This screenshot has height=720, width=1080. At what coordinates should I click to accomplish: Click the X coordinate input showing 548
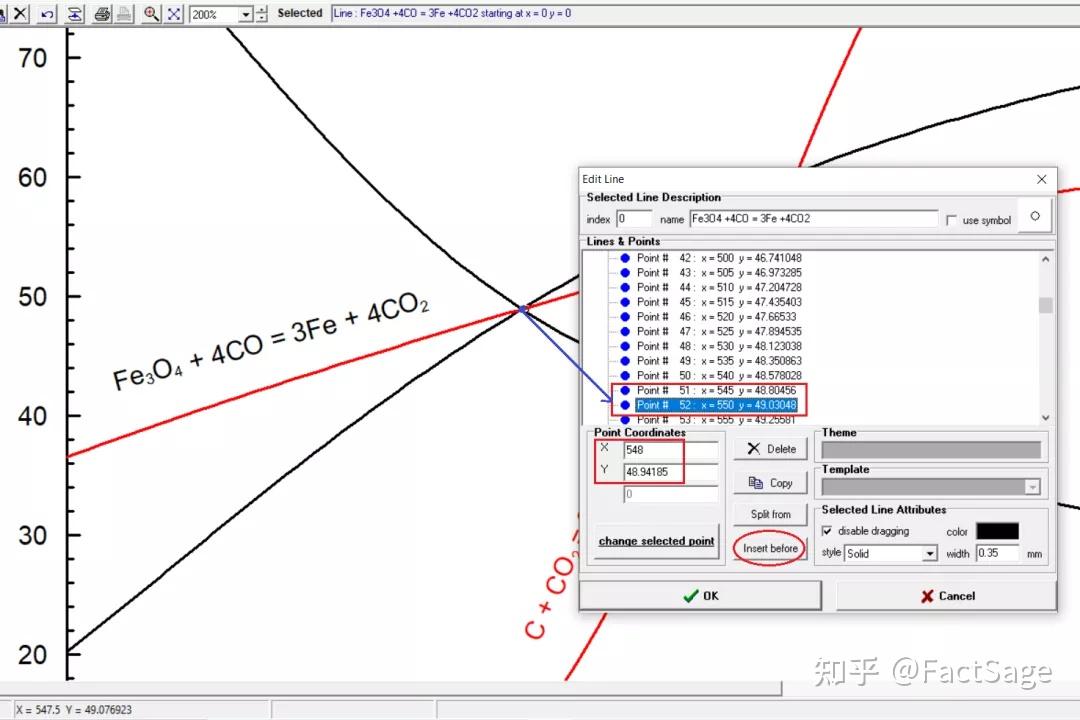coord(668,449)
